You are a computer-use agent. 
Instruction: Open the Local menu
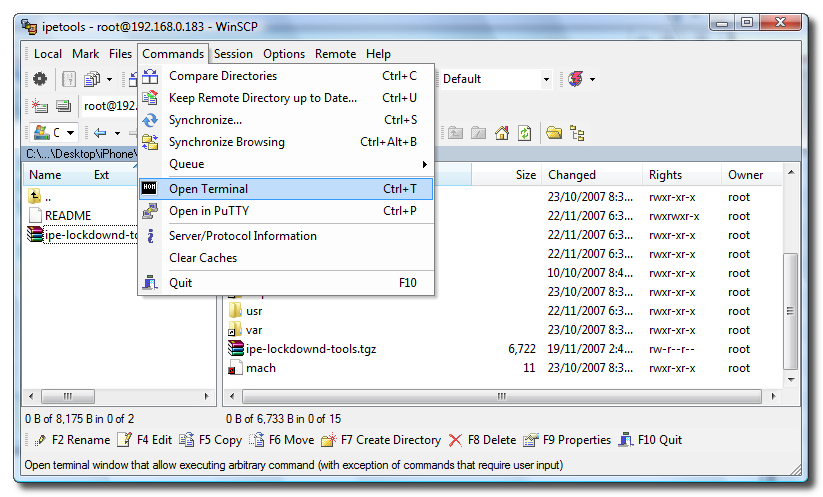[x=48, y=54]
